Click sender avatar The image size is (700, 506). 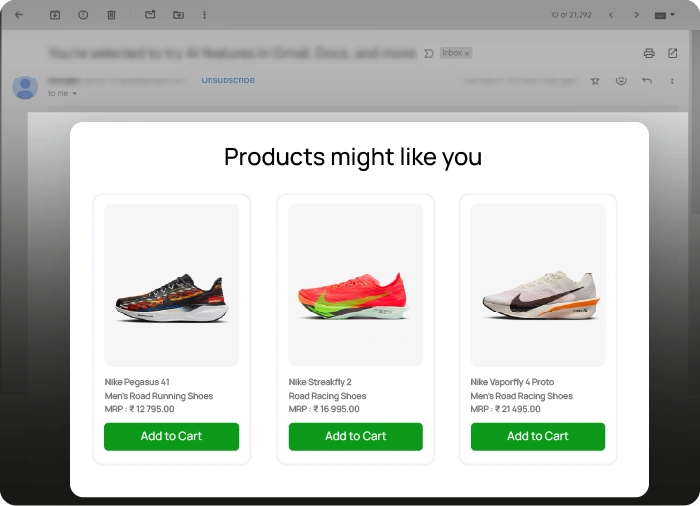click(x=25, y=87)
